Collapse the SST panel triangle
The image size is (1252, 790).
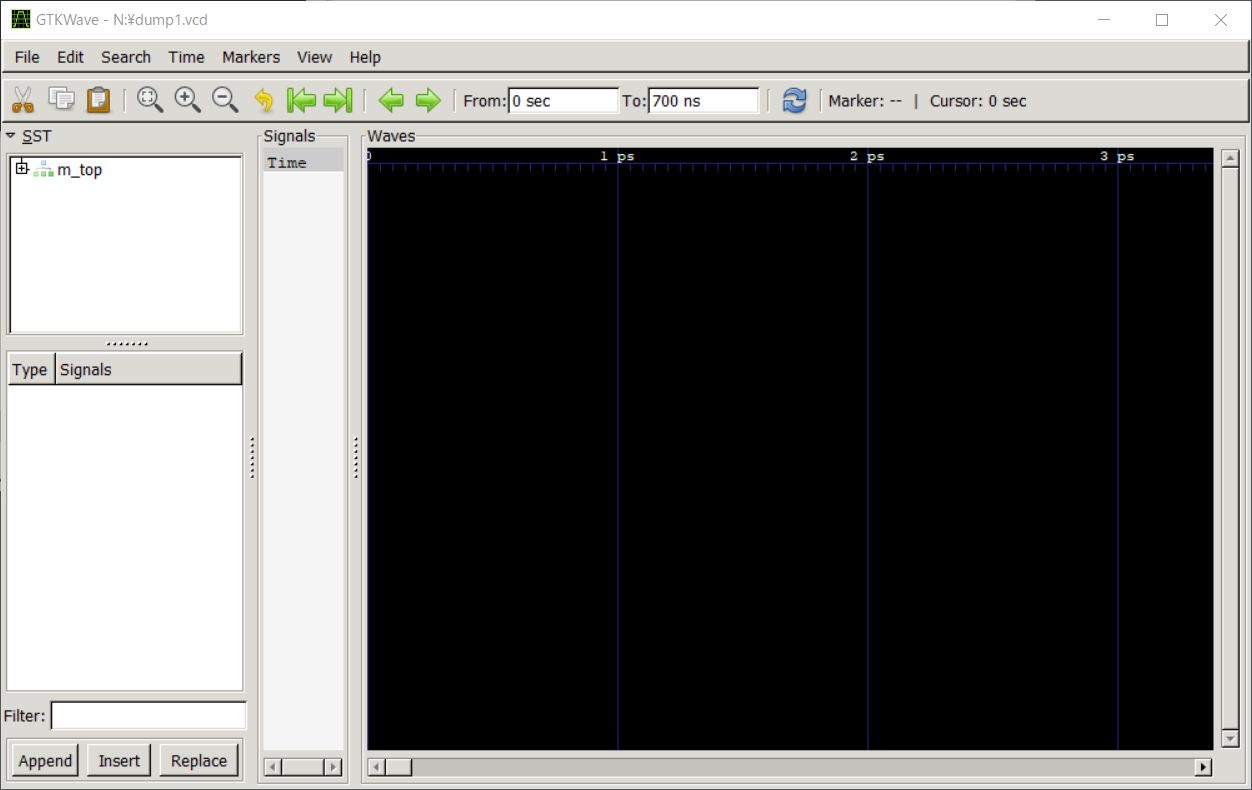[10, 135]
